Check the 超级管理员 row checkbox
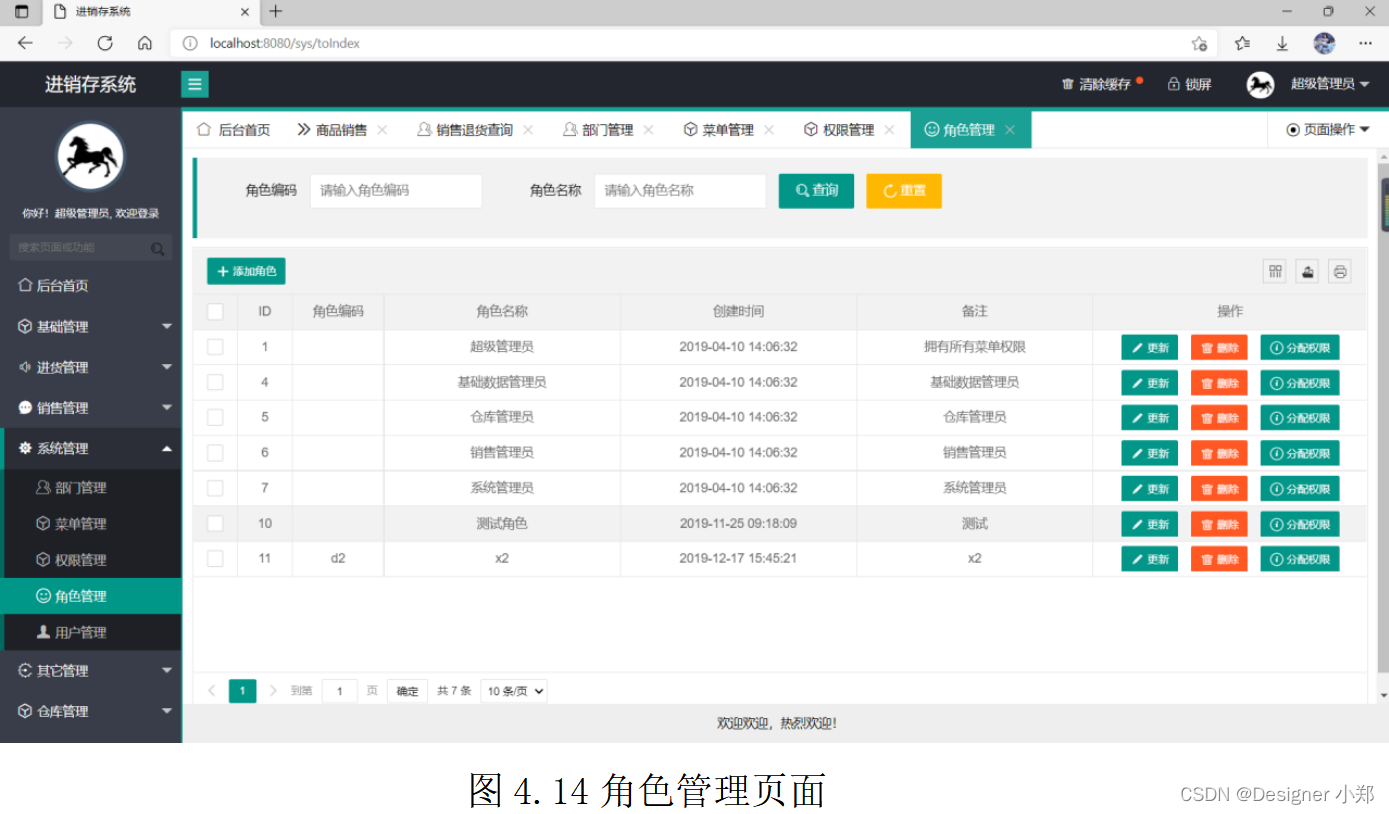 [x=215, y=347]
